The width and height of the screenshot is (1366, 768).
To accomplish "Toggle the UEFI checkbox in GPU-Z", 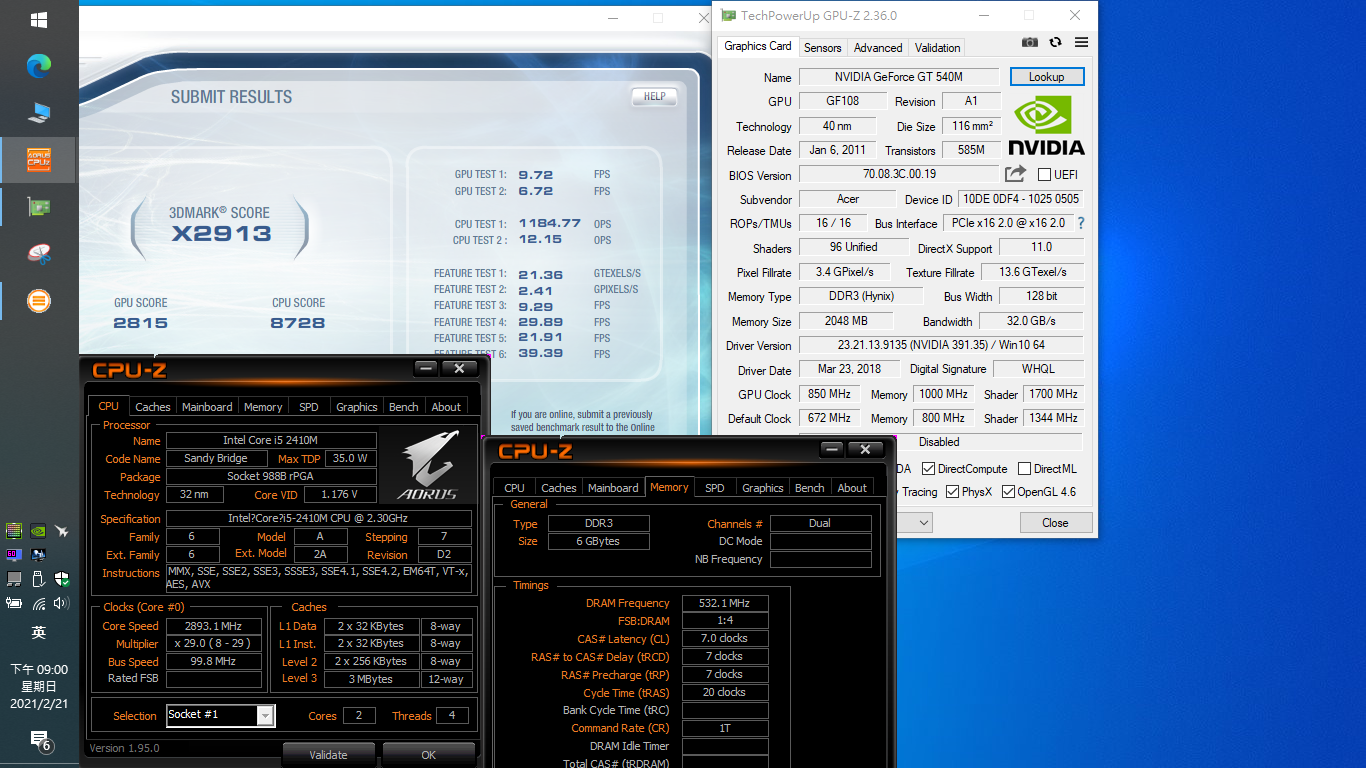I will (x=1044, y=175).
